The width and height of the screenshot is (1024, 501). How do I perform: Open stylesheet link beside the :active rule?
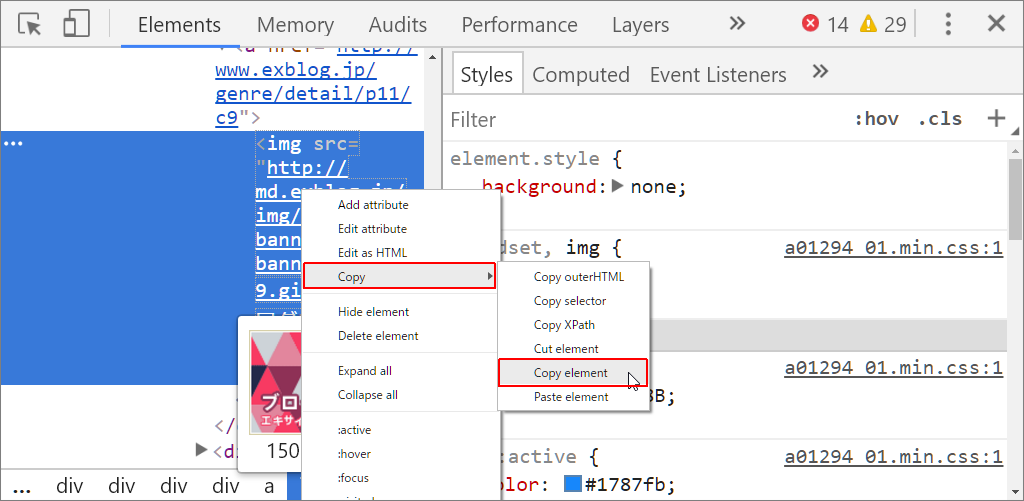[x=893, y=457]
